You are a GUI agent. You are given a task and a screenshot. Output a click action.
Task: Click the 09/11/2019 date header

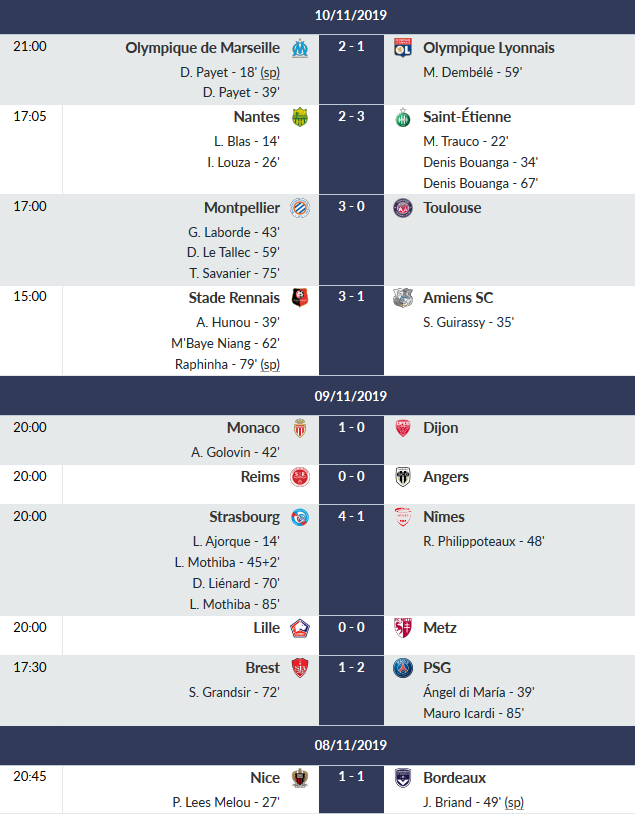350,396
